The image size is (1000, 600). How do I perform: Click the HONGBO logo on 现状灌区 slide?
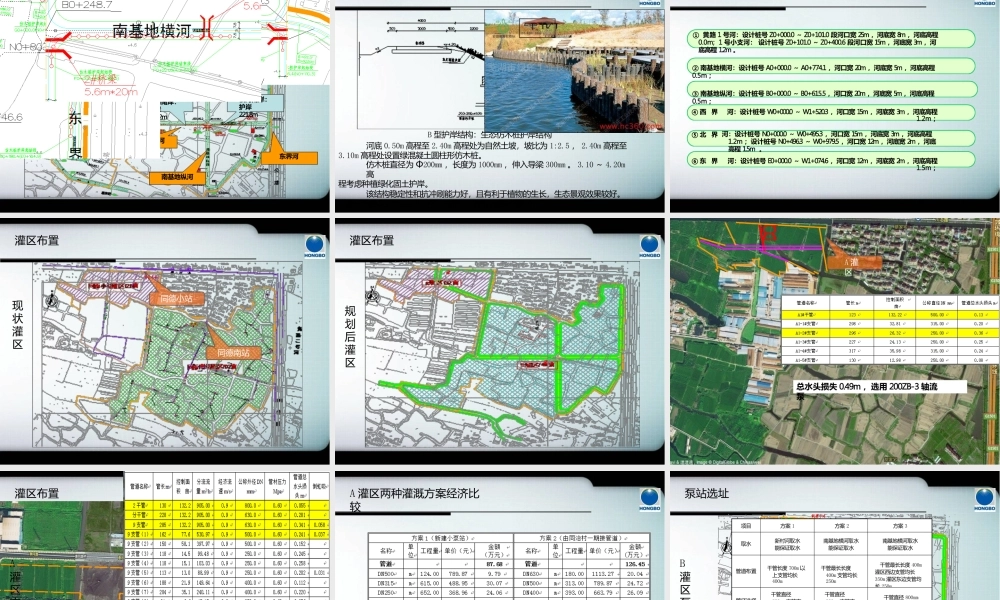tap(315, 246)
